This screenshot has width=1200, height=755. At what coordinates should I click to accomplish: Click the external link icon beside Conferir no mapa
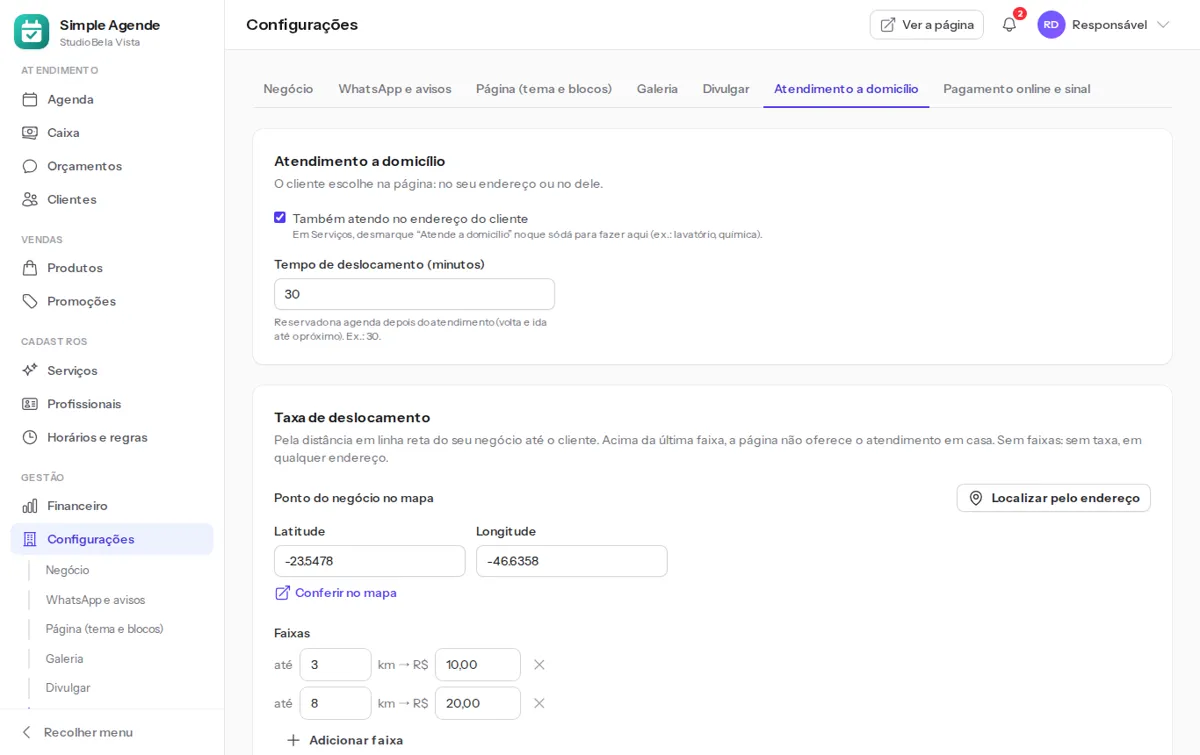[282, 593]
